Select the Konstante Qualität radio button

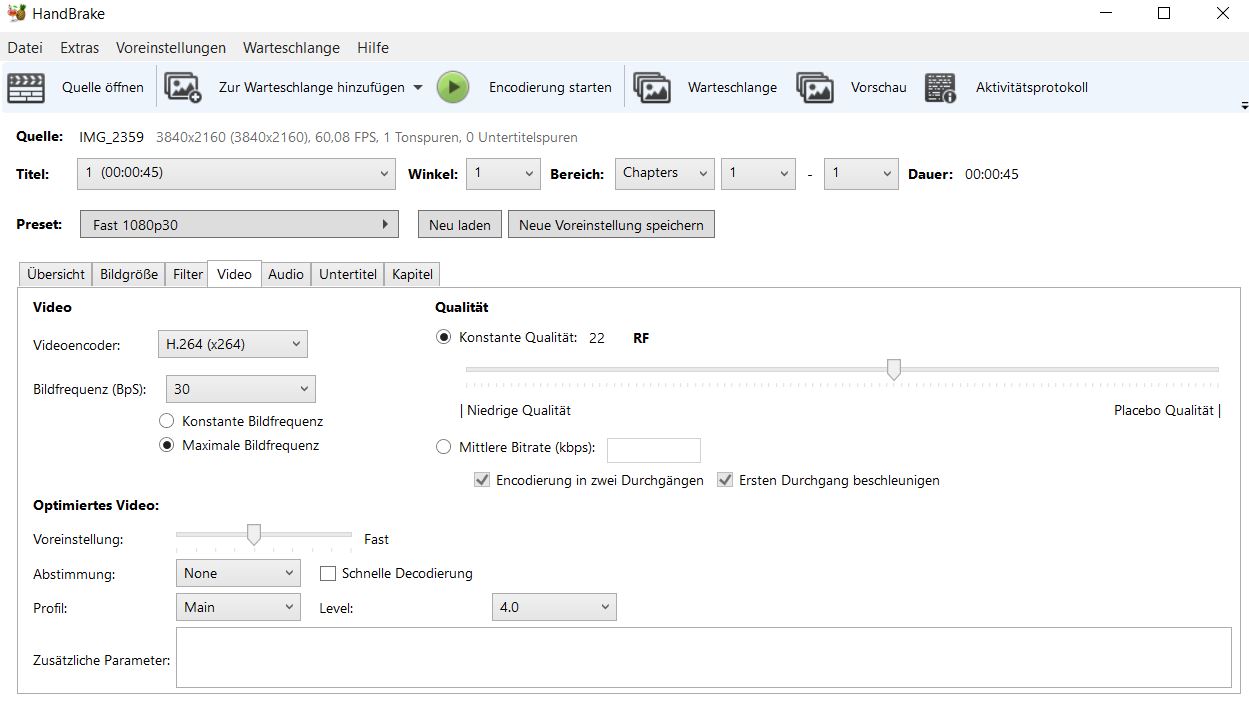[444, 338]
